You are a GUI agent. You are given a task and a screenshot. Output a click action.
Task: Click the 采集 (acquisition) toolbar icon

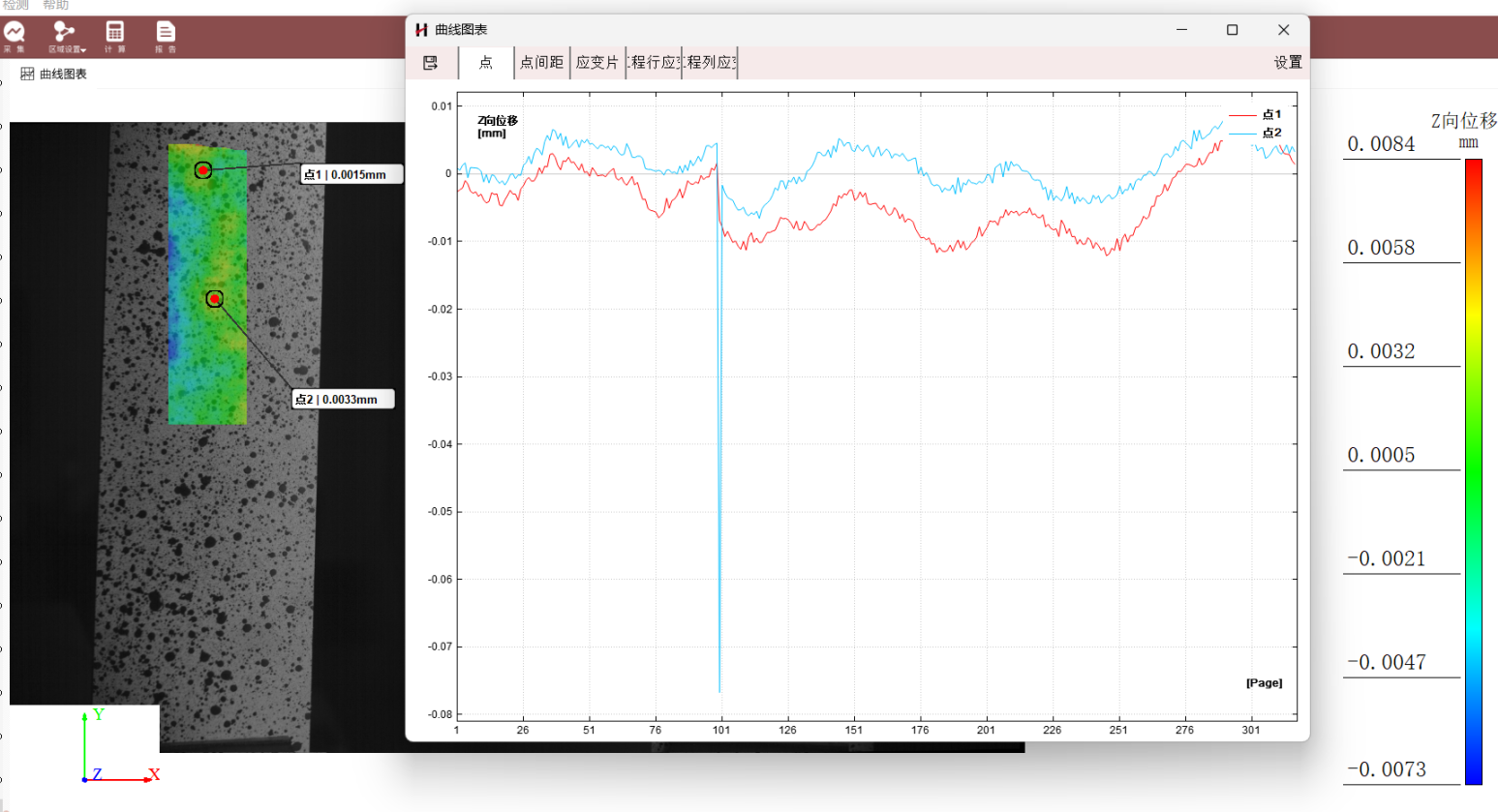click(x=14, y=33)
